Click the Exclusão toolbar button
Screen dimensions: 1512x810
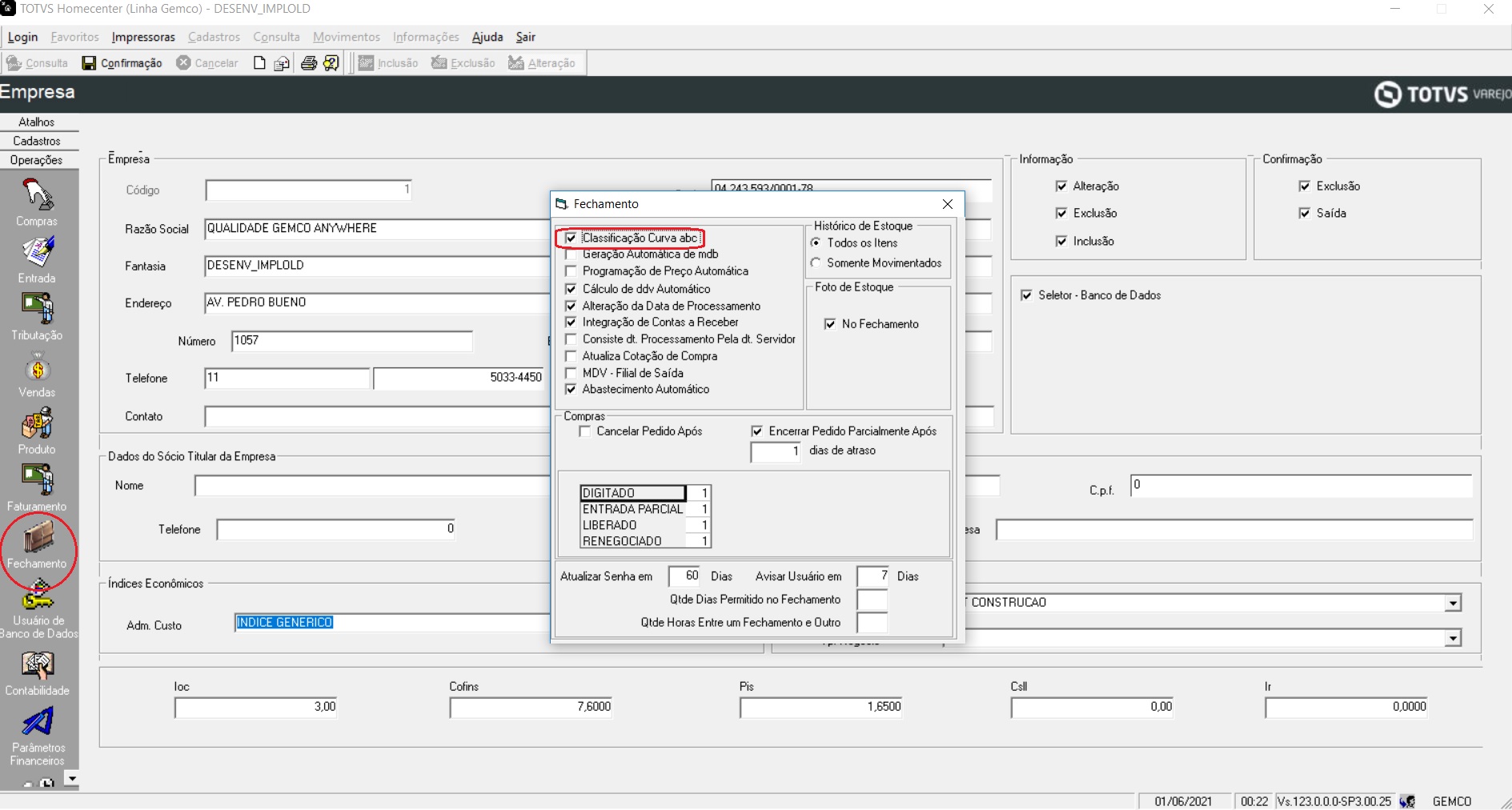(463, 63)
